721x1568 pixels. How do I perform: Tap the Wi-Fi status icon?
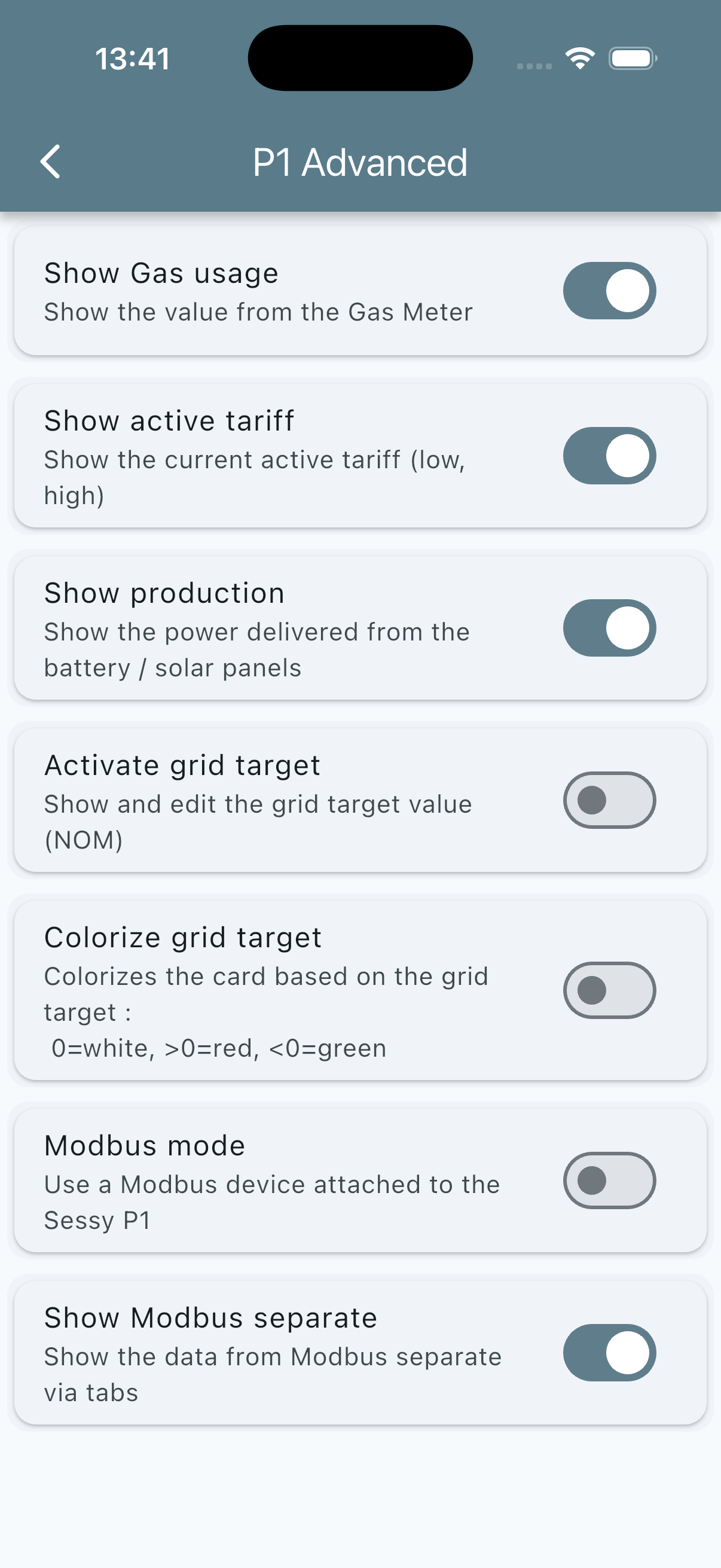point(580,59)
